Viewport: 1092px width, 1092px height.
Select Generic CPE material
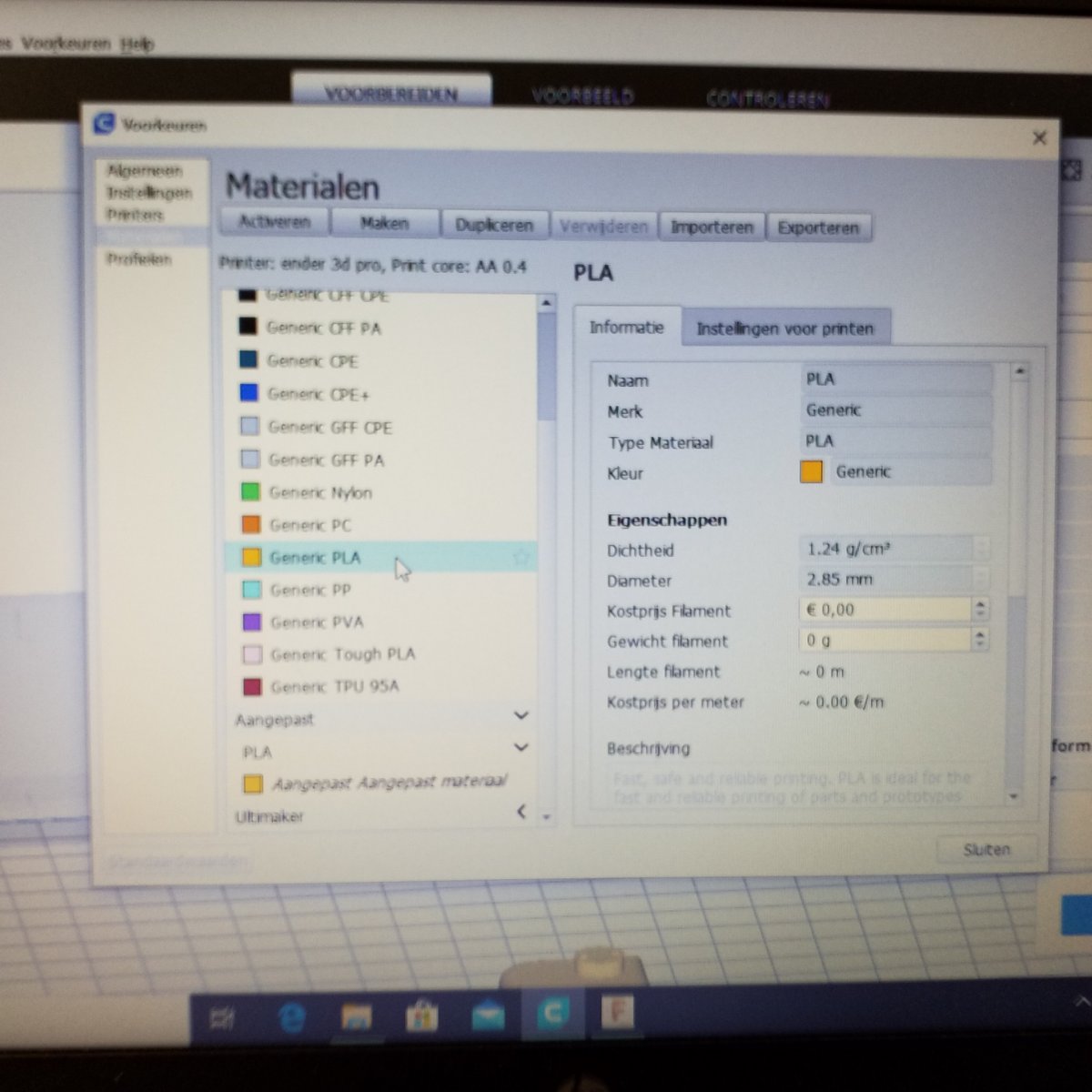(x=380, y=360)
